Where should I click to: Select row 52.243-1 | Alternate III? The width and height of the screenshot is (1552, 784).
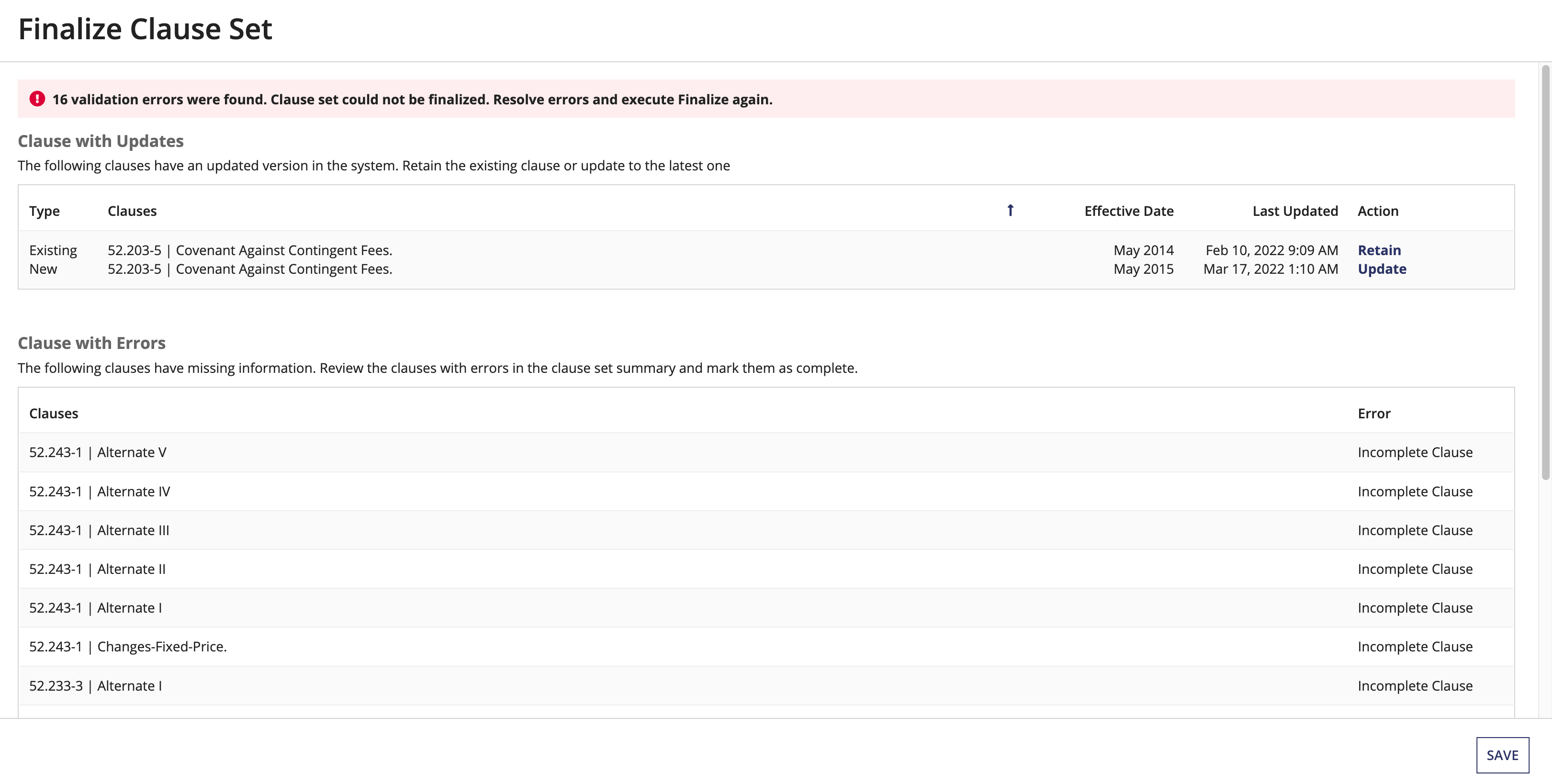tap(766, 530)
